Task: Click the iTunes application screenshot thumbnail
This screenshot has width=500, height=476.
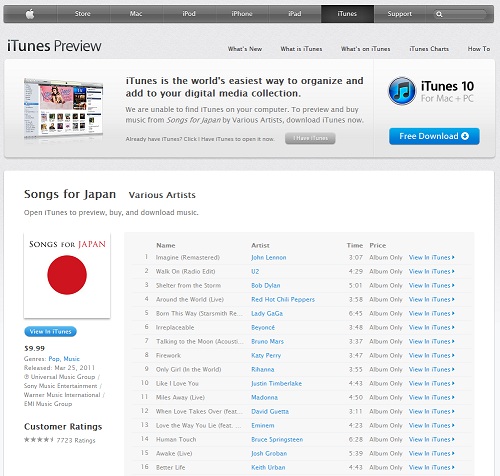Action: [x=64, y=108]
